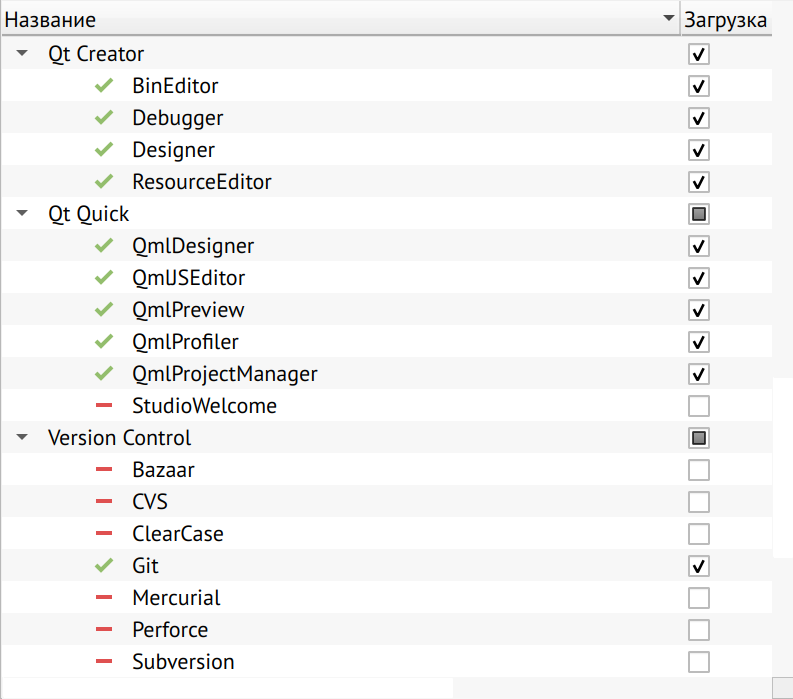Screen dimensions: 793x699
Task: Select the ResourceEditor plugin name
Action: pos(202,182)
